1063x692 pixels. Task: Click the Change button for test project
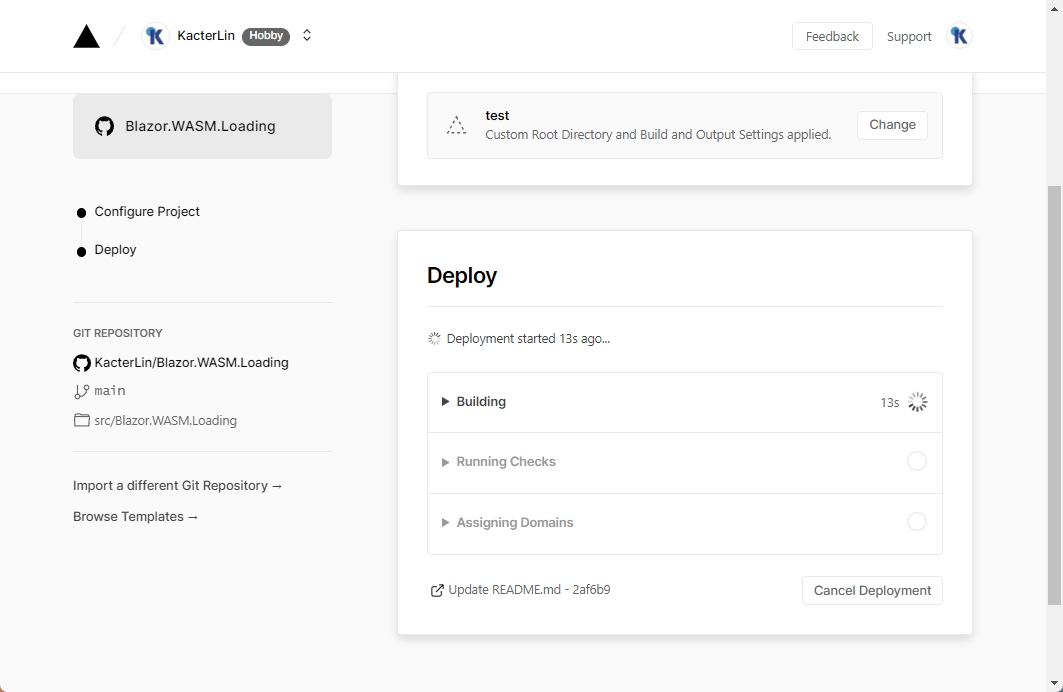[x=892, y=125]
